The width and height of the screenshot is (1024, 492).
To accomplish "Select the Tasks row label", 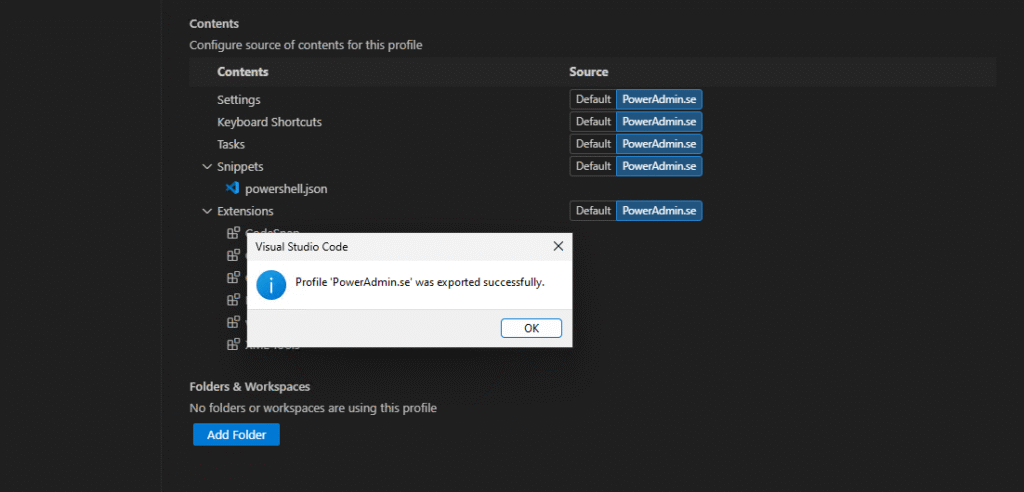I will [x=231, y=144].
